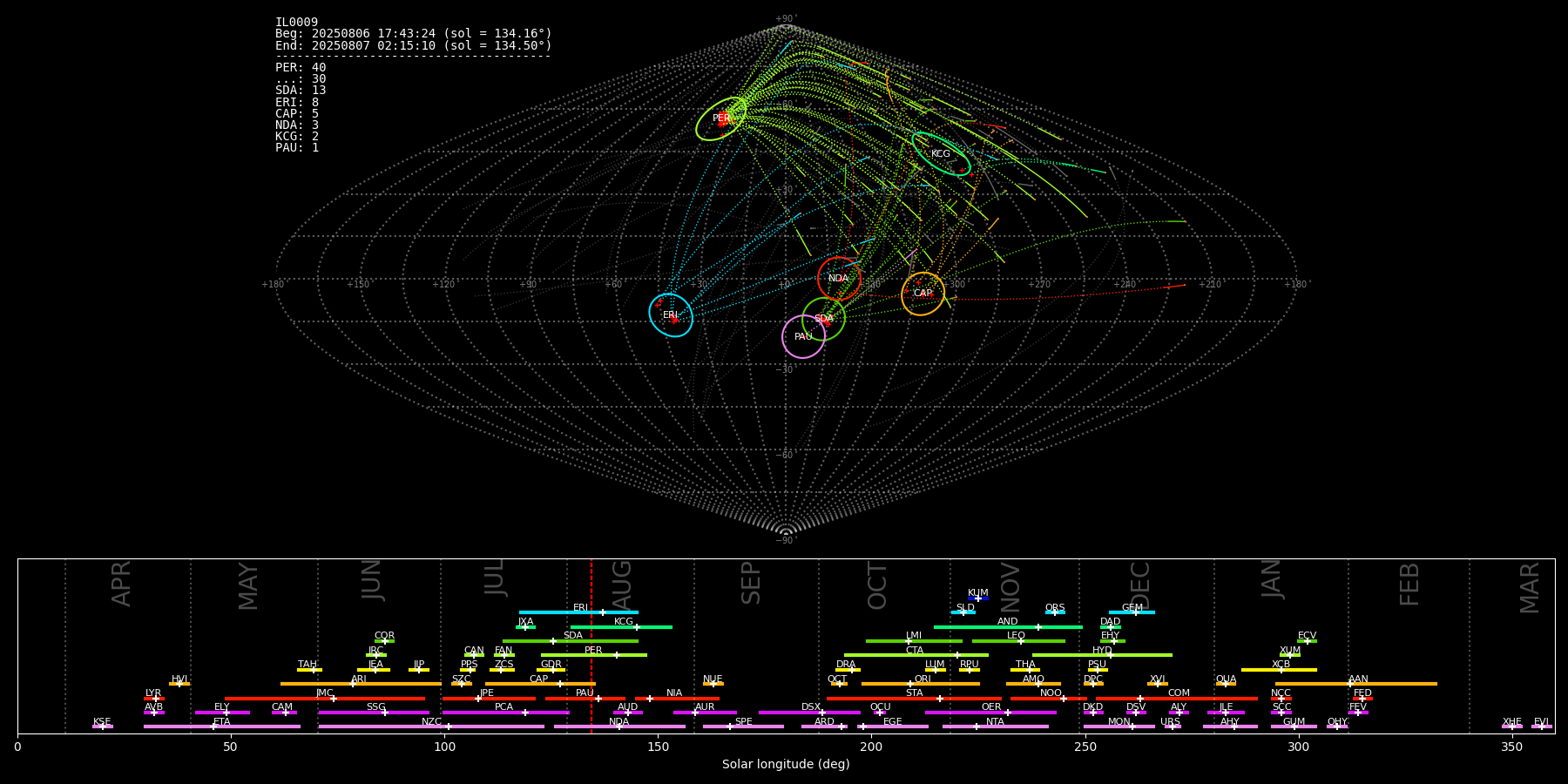Select the ...: 30 sporadic count line

[x=301, y=79]
